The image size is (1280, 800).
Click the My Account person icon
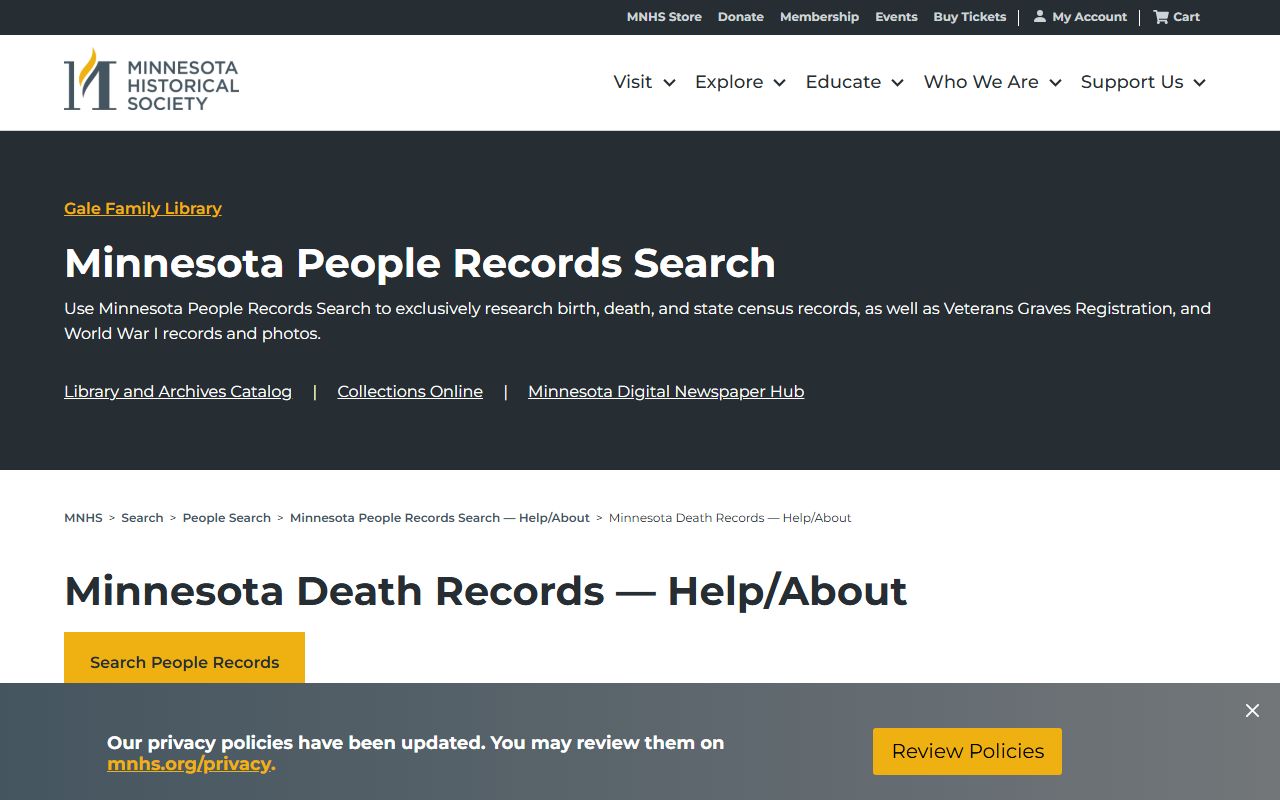coord(1040,16)
